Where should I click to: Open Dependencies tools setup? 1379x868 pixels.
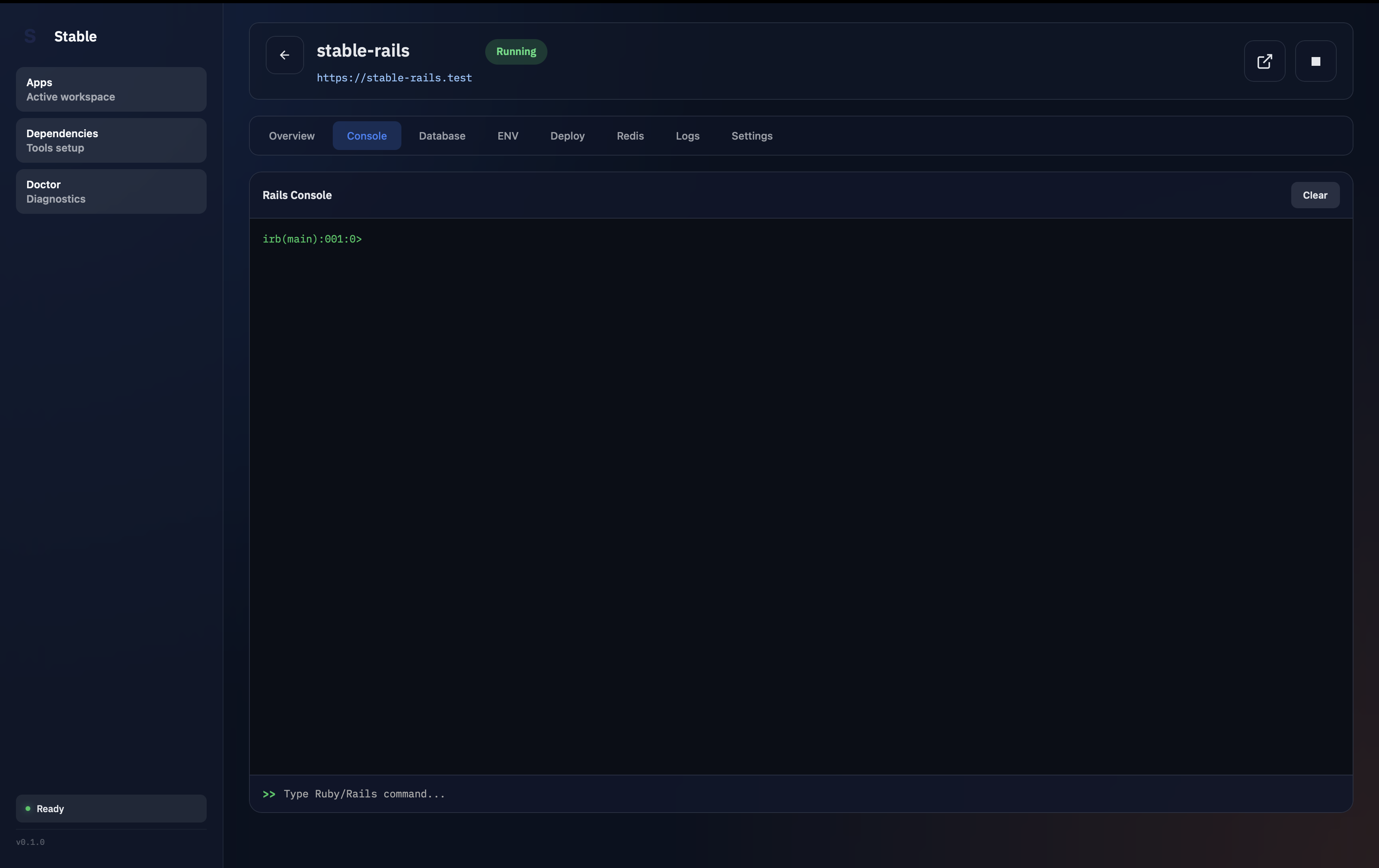[111, 140]
